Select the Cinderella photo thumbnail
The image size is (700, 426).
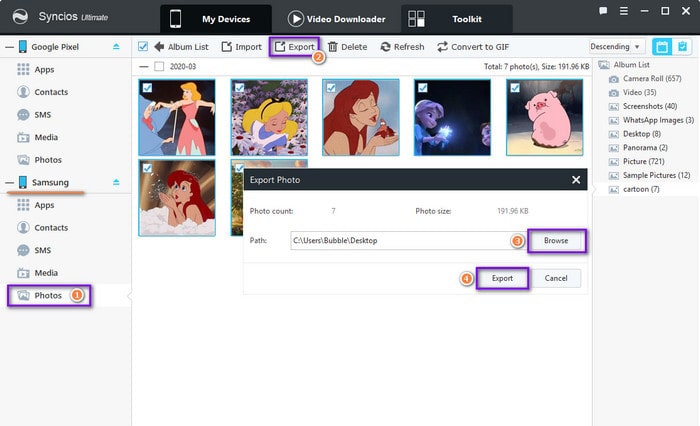(177, 117)
